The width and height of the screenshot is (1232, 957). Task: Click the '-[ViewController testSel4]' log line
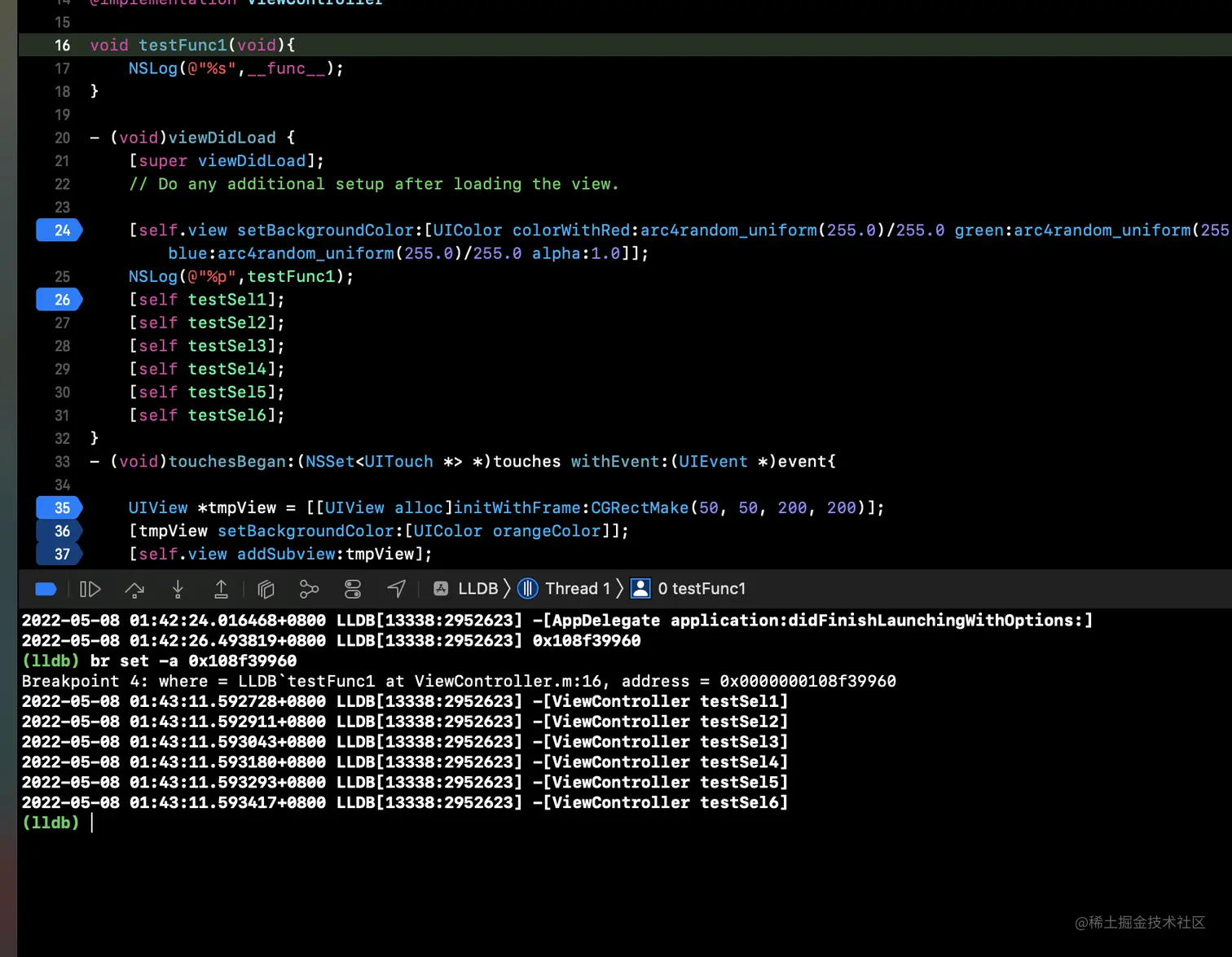[x=405, y=762]
